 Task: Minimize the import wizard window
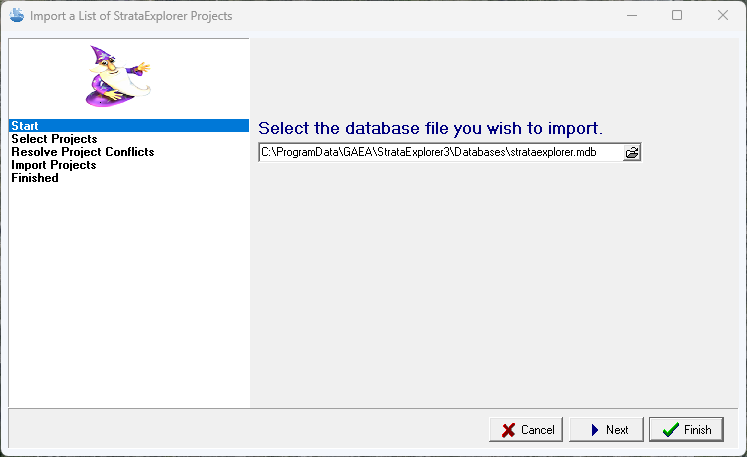point(631,15)
